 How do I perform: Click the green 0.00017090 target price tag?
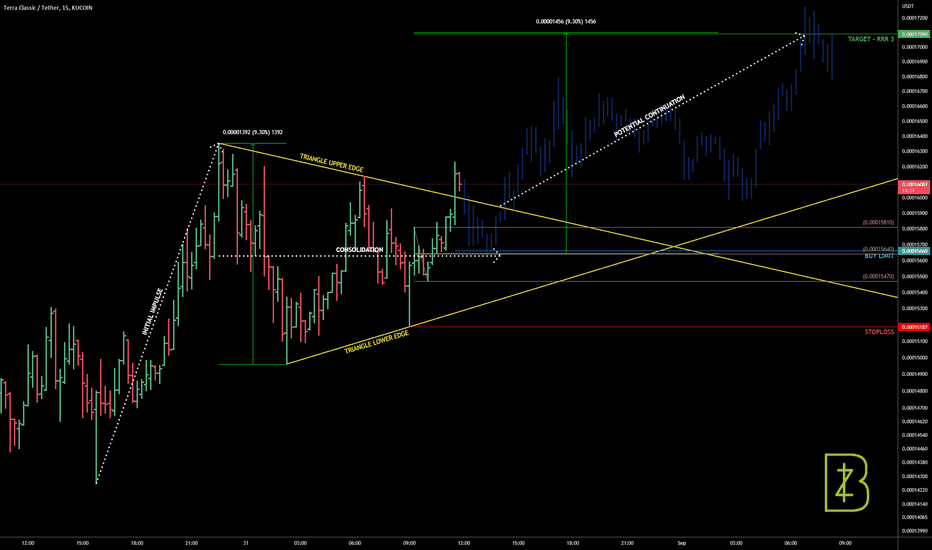915,34
